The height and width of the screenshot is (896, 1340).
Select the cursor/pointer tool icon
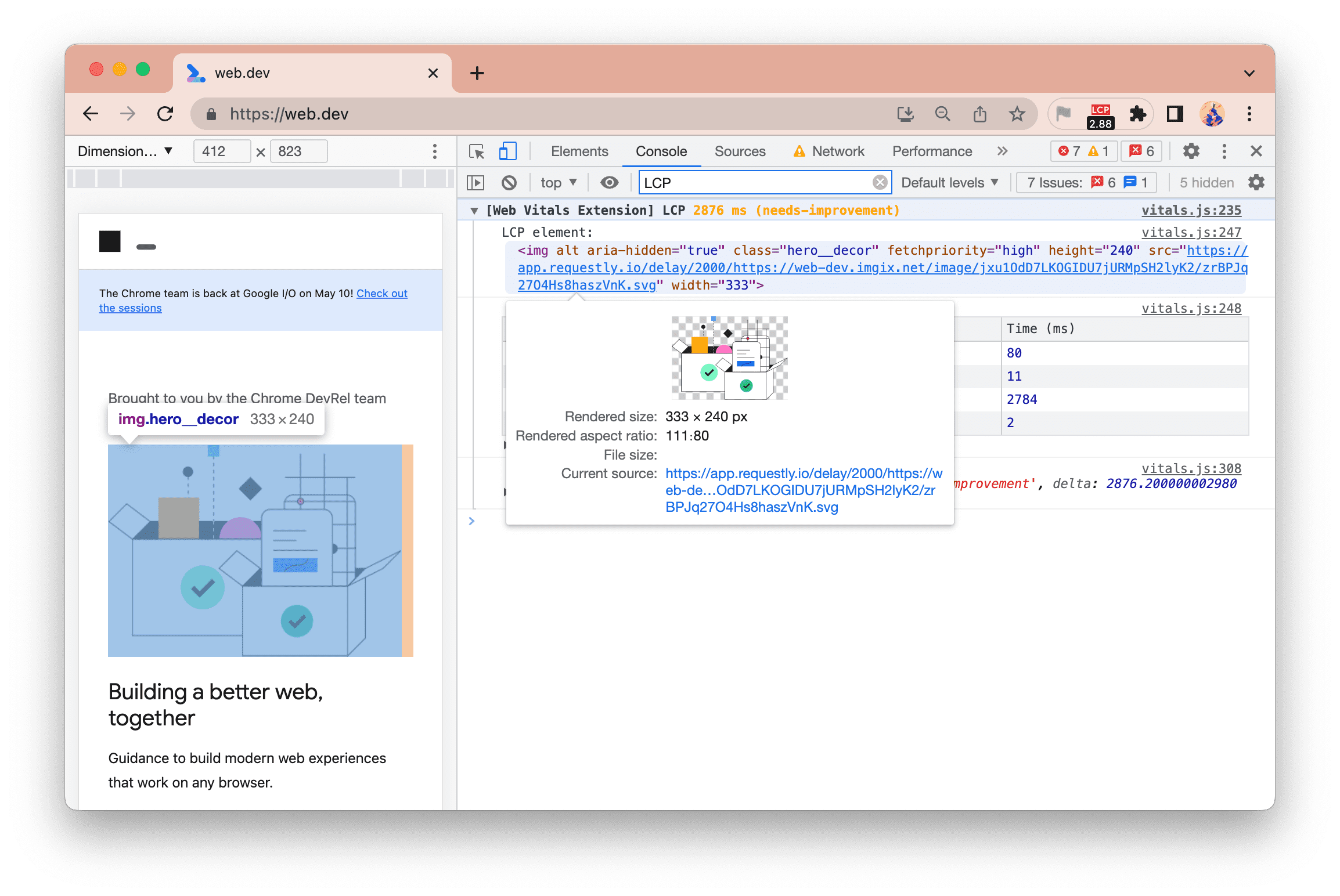point(478,151)
